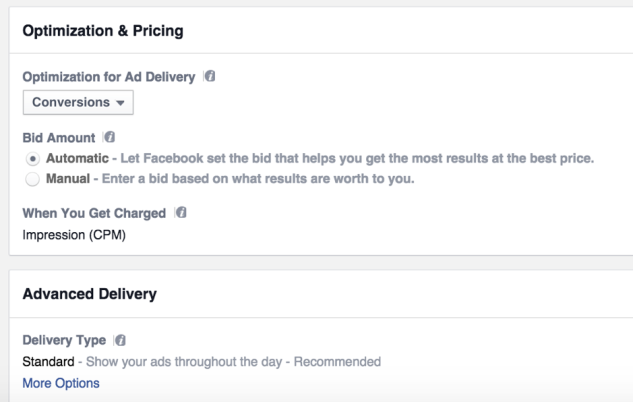This screenshot has width=633, height=402.
Task: Click info icon next to When You Get Charged
Action: (x=181, y=212)
